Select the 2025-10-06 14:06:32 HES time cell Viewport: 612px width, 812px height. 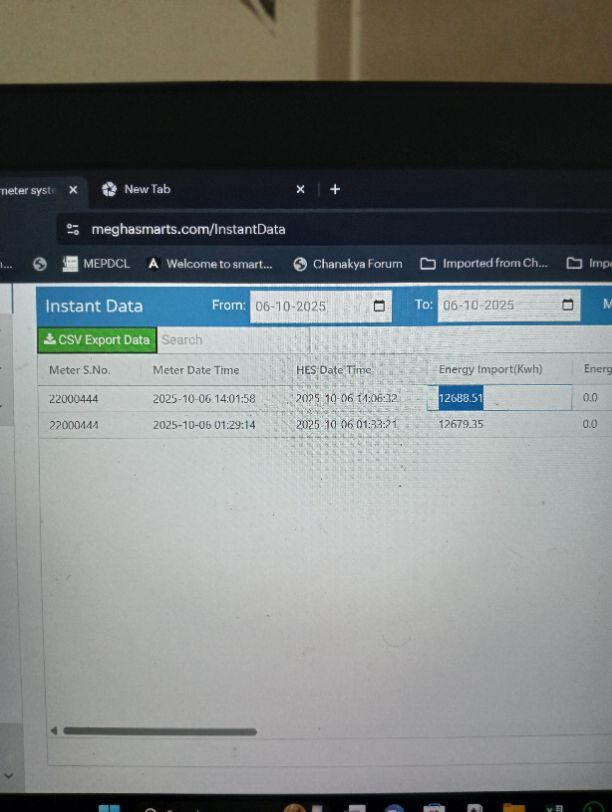(346, 398)
